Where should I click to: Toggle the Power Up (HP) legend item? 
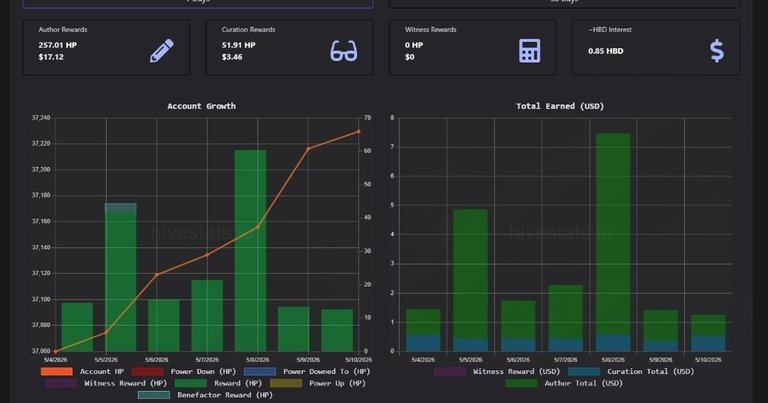(x=318, y=383)
